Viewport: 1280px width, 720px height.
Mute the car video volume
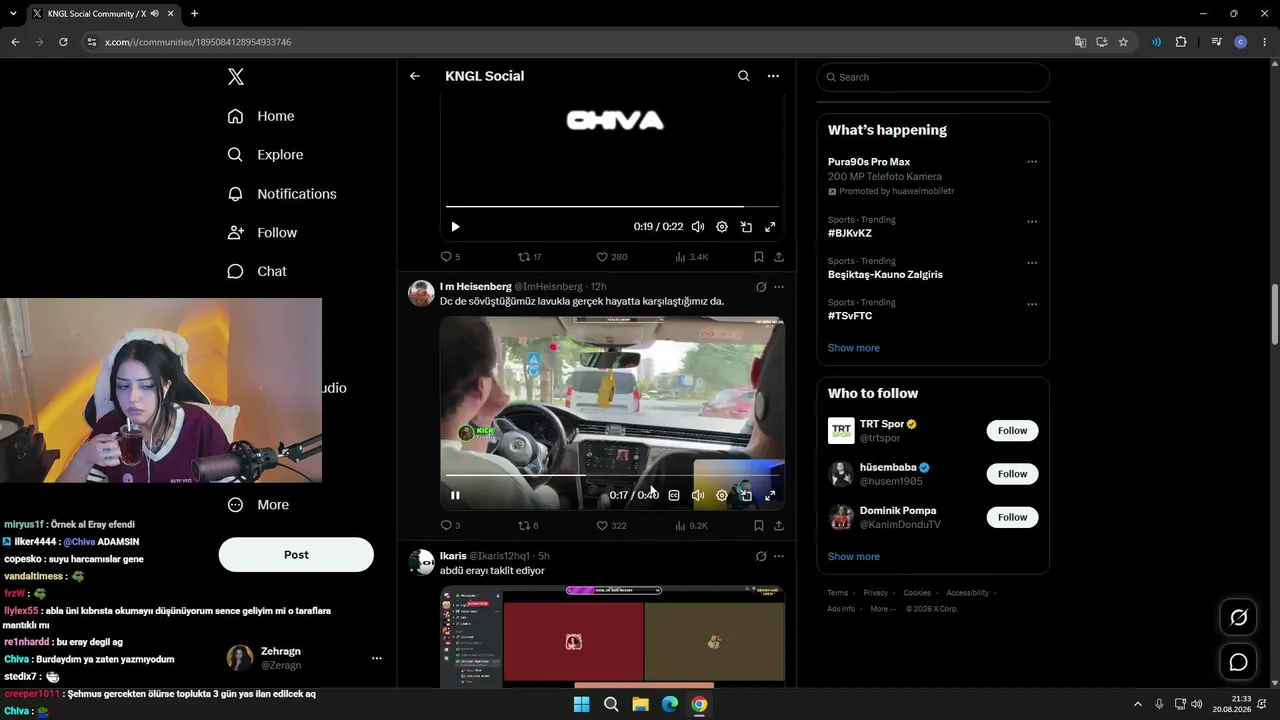pyautogui.click(x=698, y=495)
